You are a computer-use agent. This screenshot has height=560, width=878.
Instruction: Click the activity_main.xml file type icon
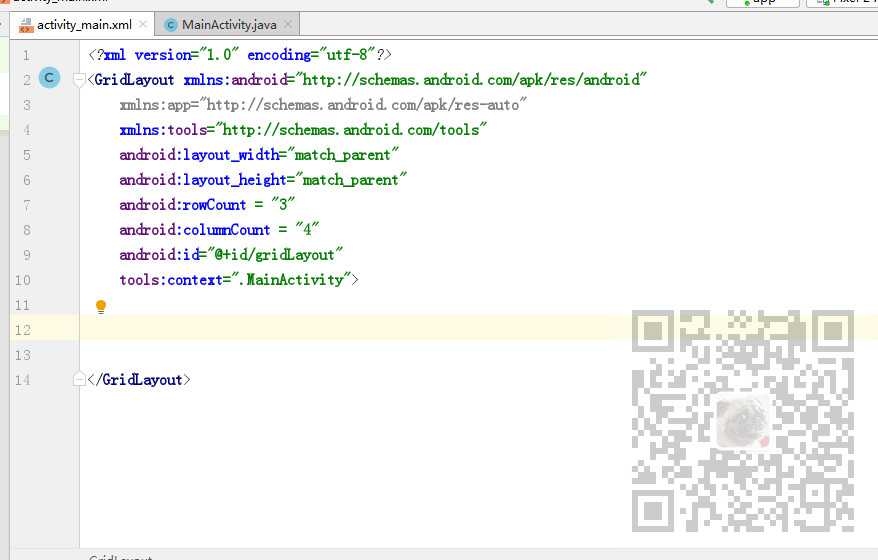pos(26,25)
